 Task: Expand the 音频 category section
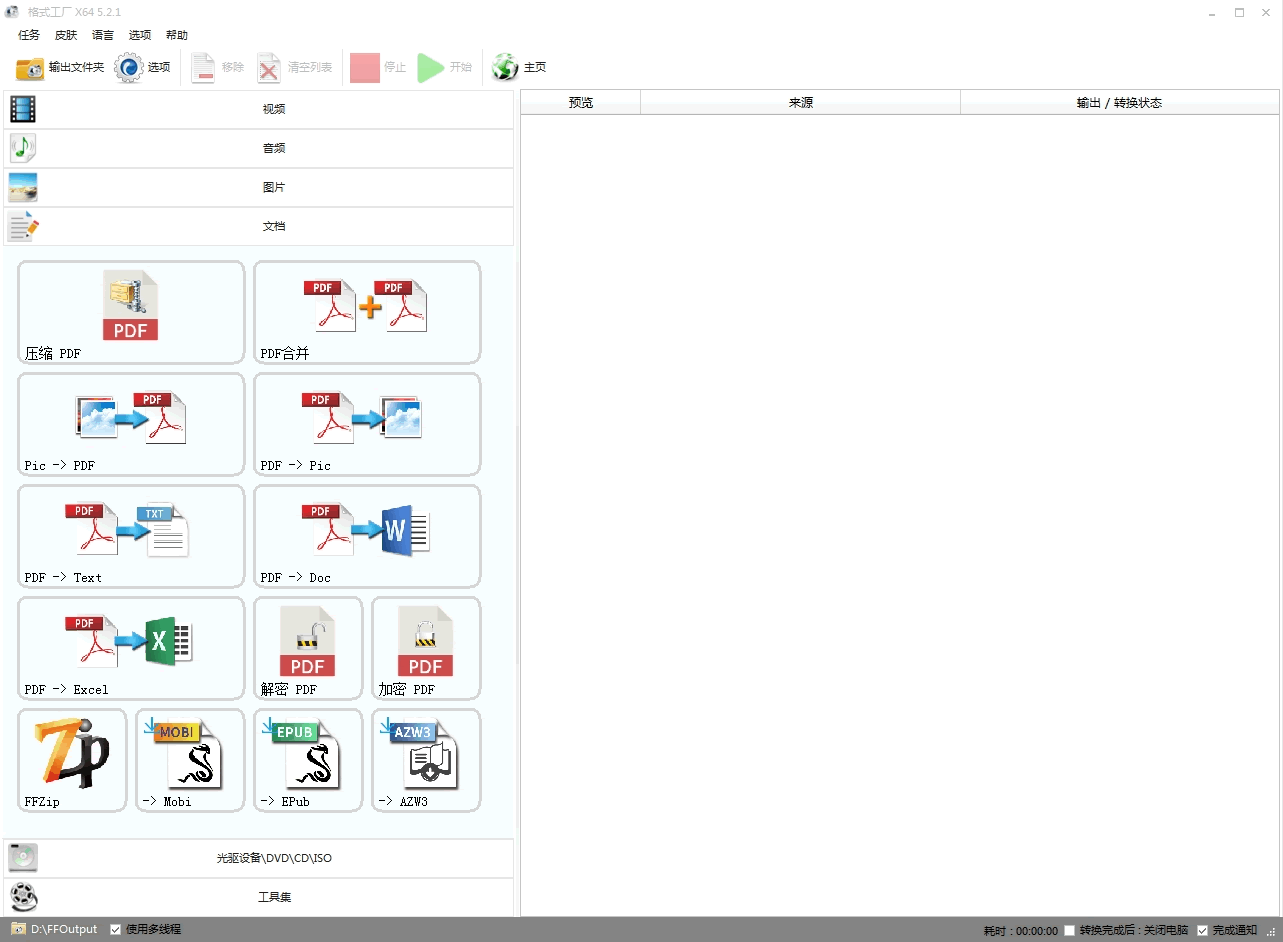[x=259, y=148]
